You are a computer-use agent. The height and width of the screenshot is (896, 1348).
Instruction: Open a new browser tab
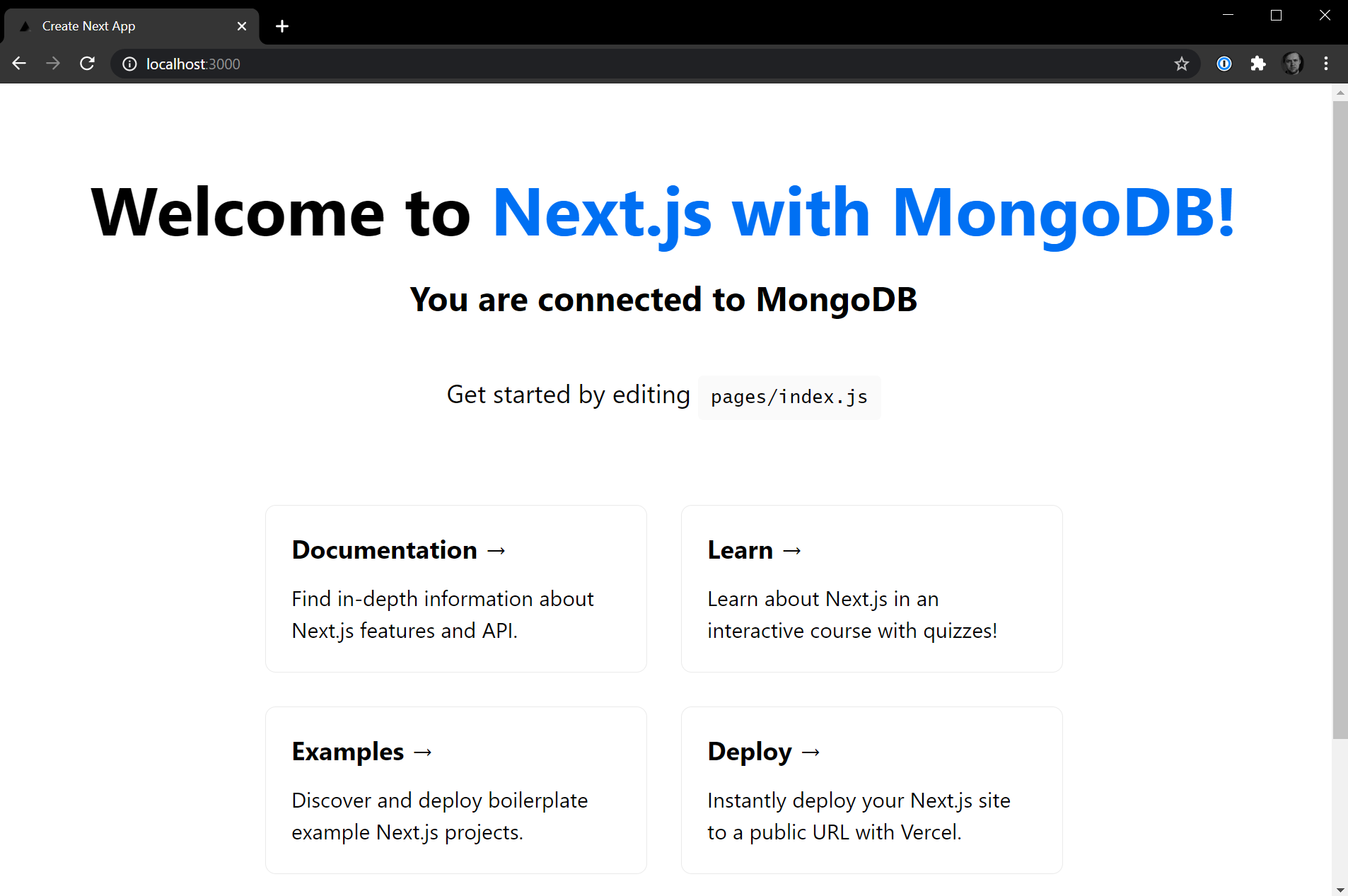click(282, 26)
